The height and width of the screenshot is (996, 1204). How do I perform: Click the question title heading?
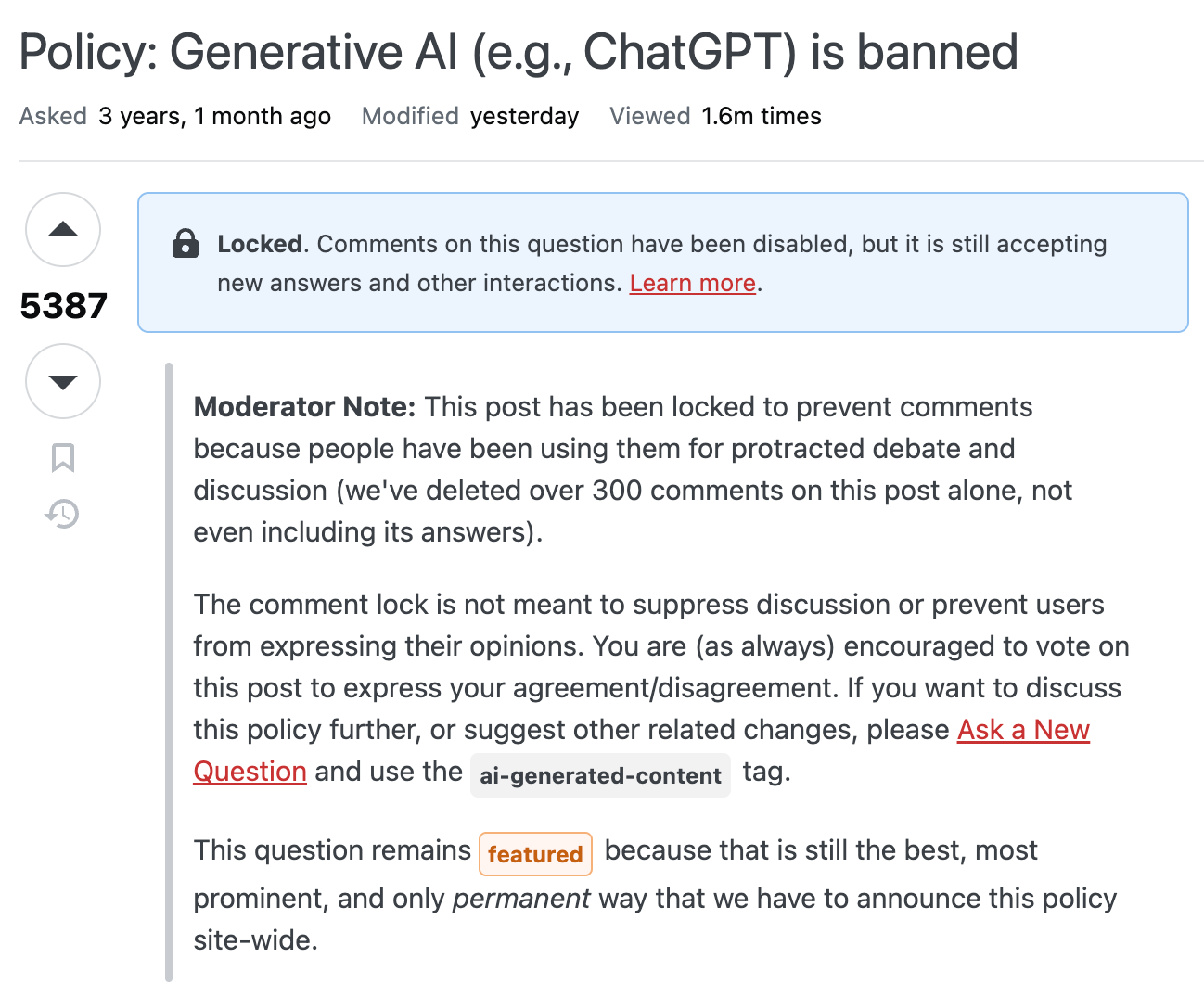click(x=519, y=52)
